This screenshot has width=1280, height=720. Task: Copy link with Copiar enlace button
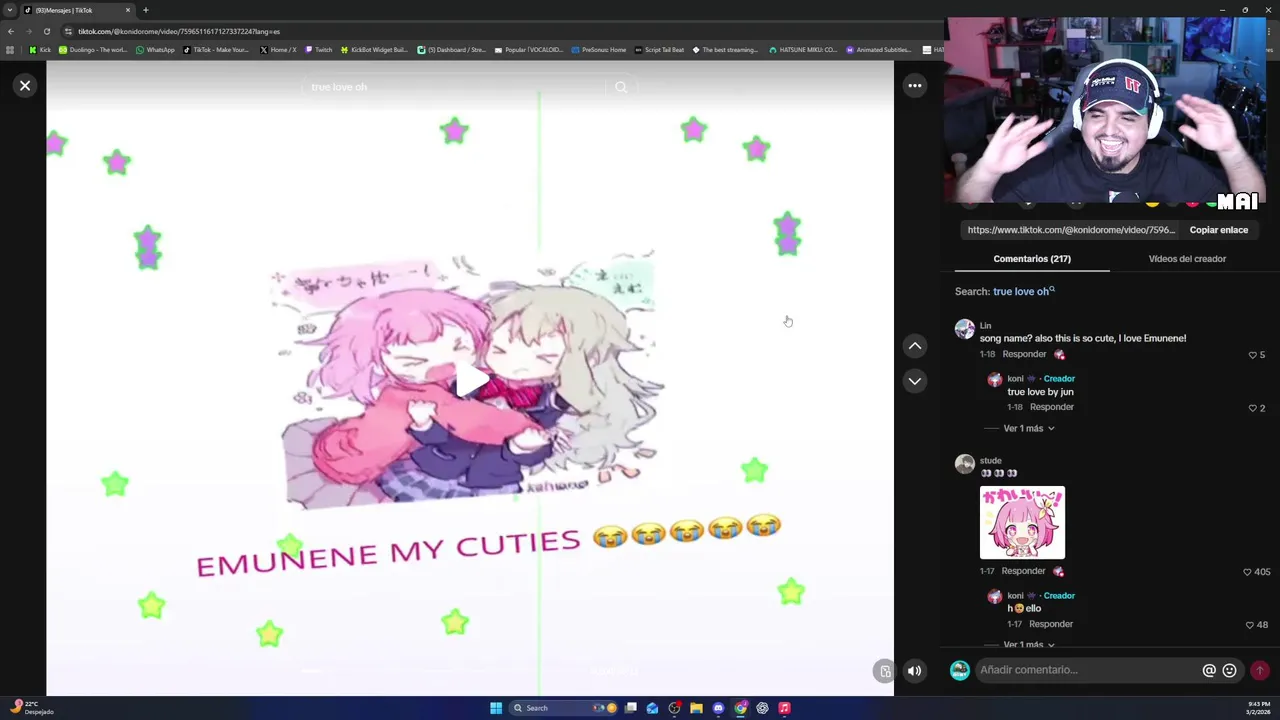tap(1218, 230)
